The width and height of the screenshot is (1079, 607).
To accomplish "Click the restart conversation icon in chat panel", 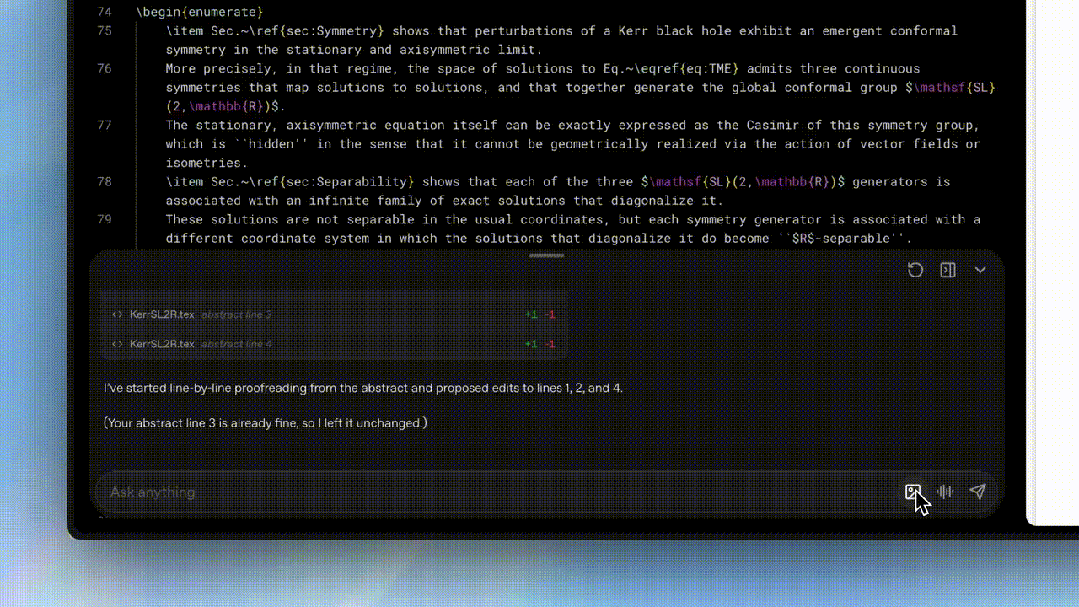I will [915, 270].
